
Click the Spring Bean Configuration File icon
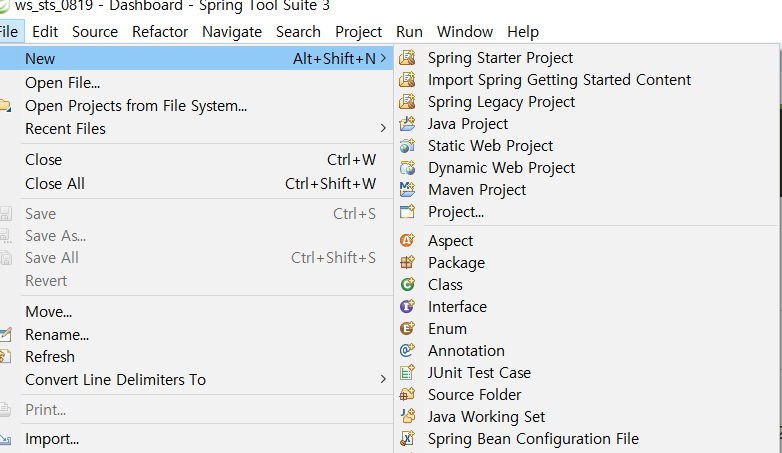(407, 438)
